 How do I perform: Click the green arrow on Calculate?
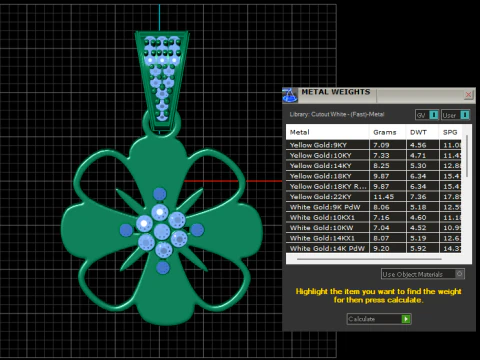[406, 319]
